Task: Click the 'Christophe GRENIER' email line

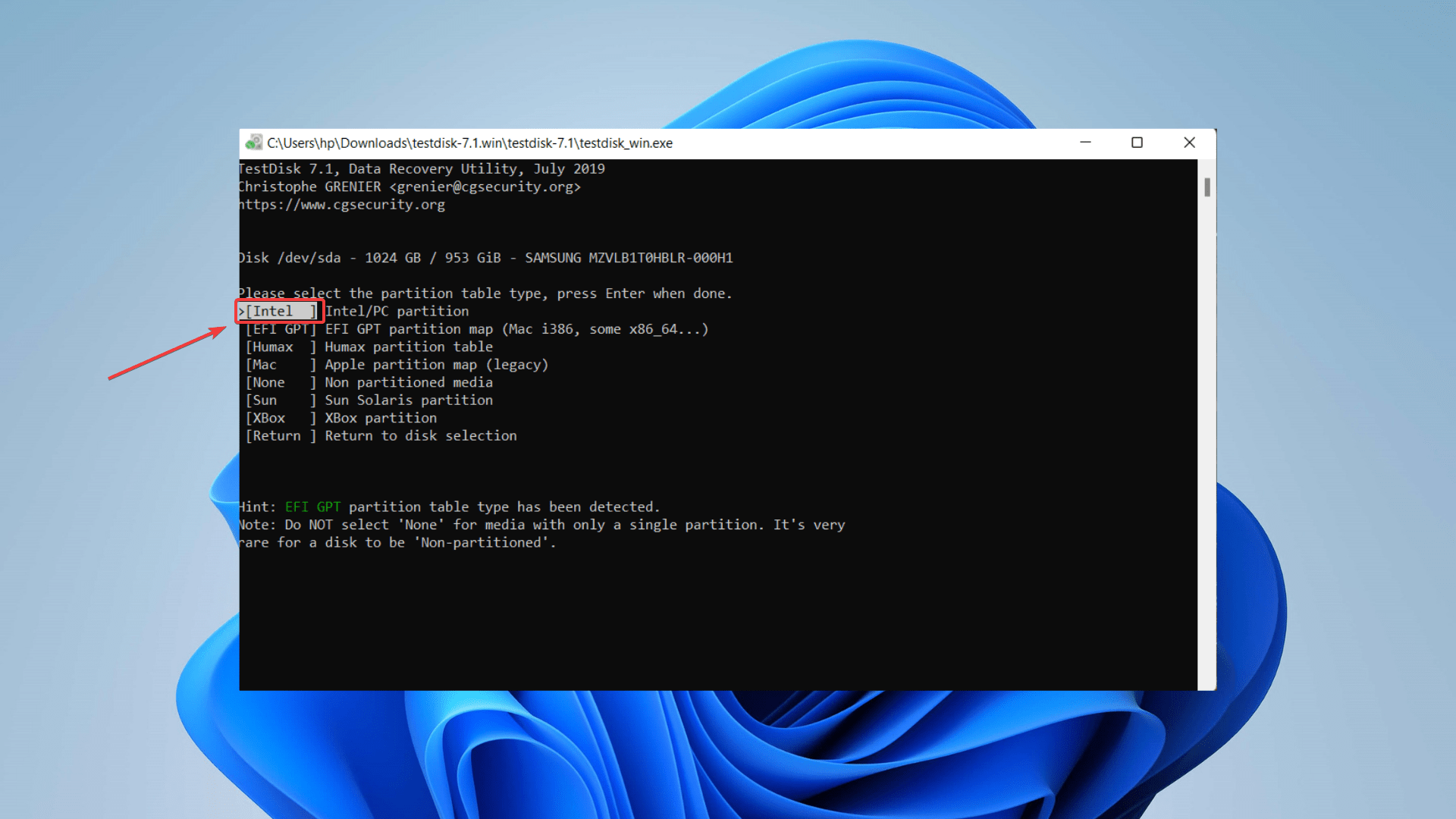Action: pyautogui.click(x=410, y=187)
